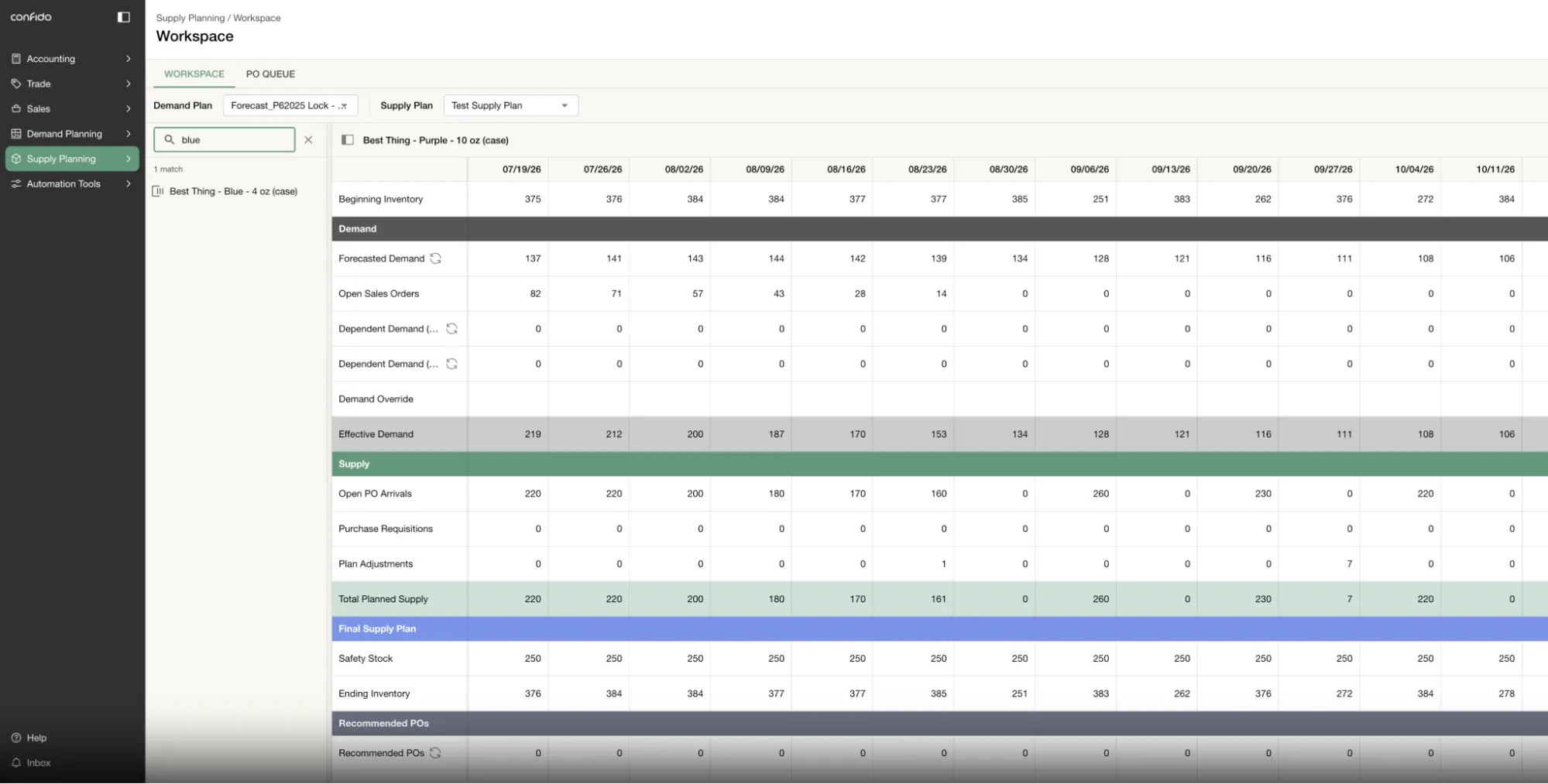The image size is (1548, 784).
Task: Switch to the PO QUEUE tab
Action: point(270,74)
